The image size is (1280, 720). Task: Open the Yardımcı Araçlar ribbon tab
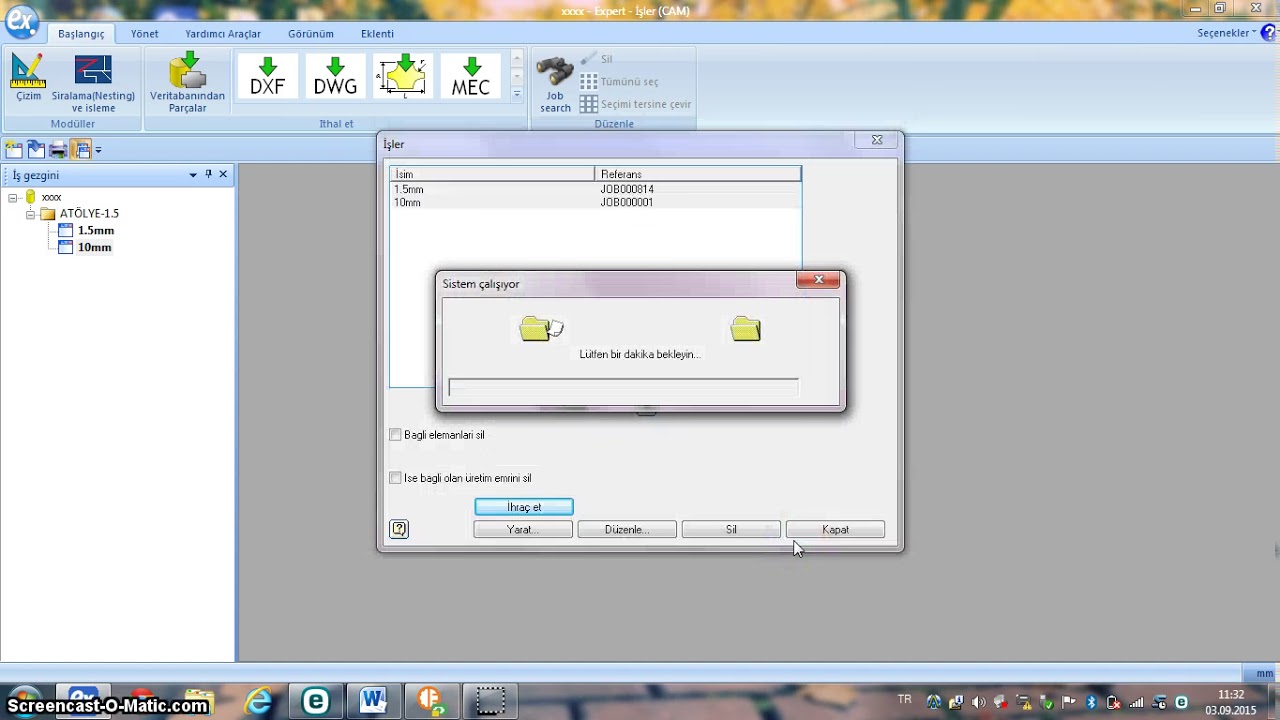223,33
